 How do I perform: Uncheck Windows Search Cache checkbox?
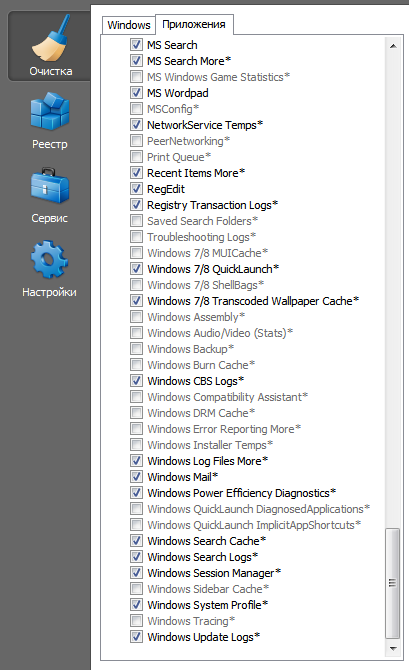(x=136, y=541)
